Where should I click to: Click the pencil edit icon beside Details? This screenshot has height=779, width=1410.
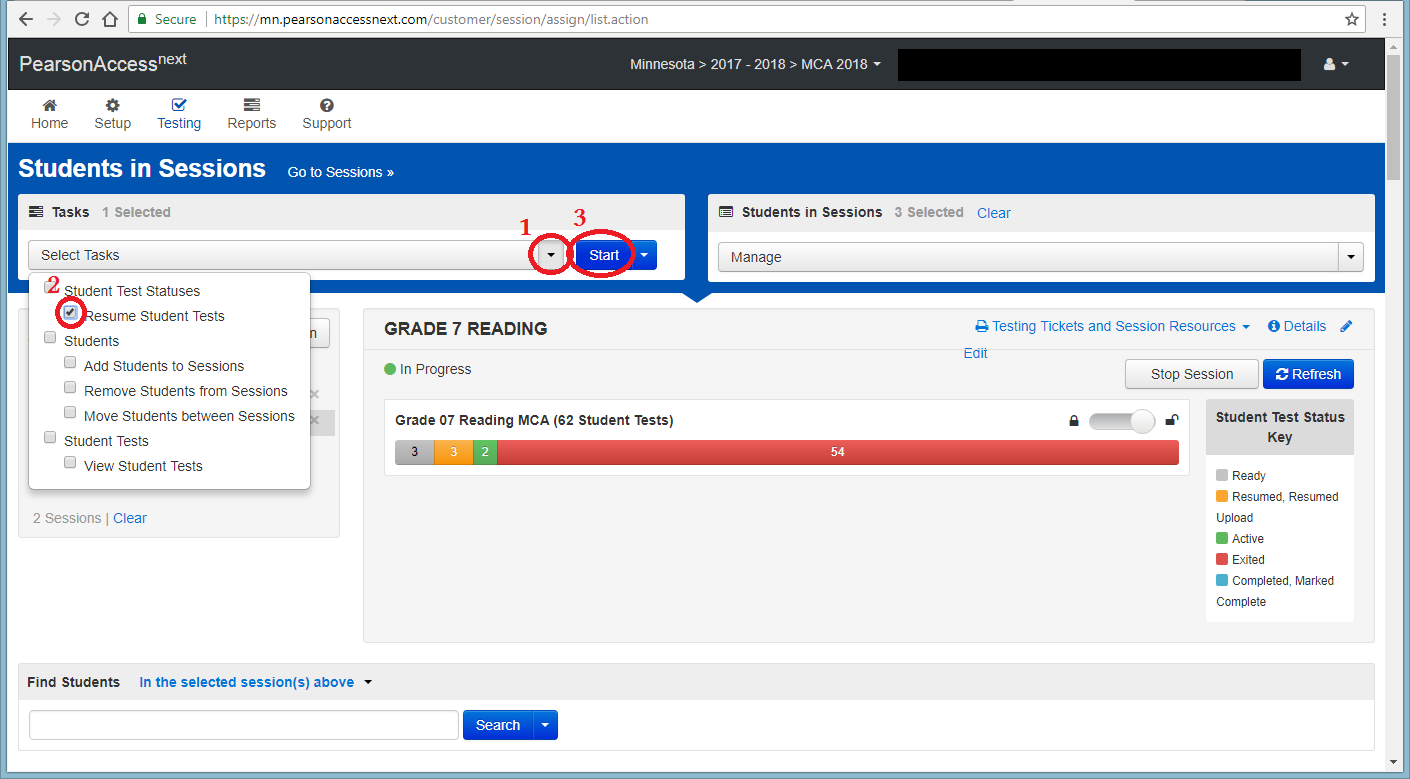click(x=1346, y=326)
